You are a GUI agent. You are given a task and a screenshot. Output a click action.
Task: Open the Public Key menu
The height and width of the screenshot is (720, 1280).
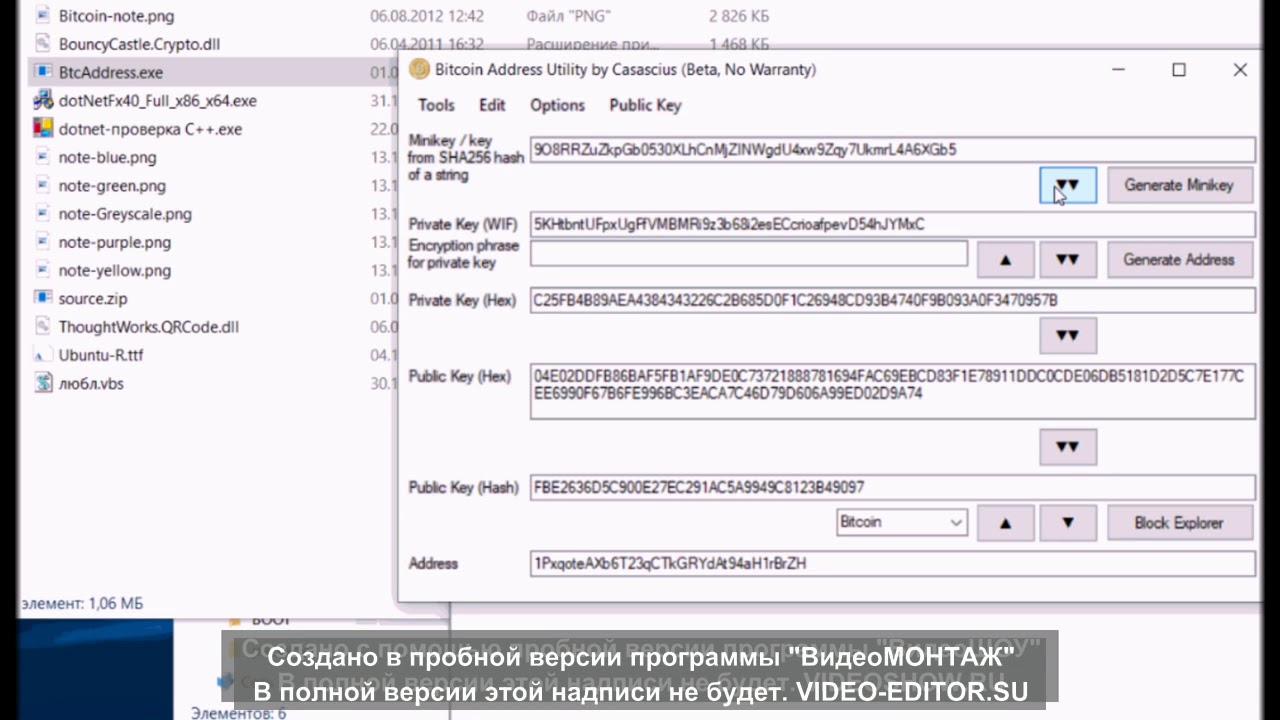[645, 105]
